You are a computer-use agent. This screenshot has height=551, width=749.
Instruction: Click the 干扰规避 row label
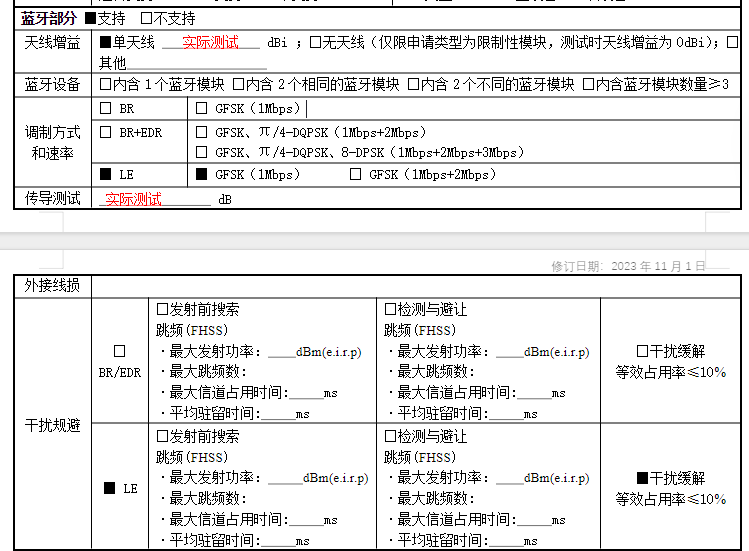coord(53,425)
